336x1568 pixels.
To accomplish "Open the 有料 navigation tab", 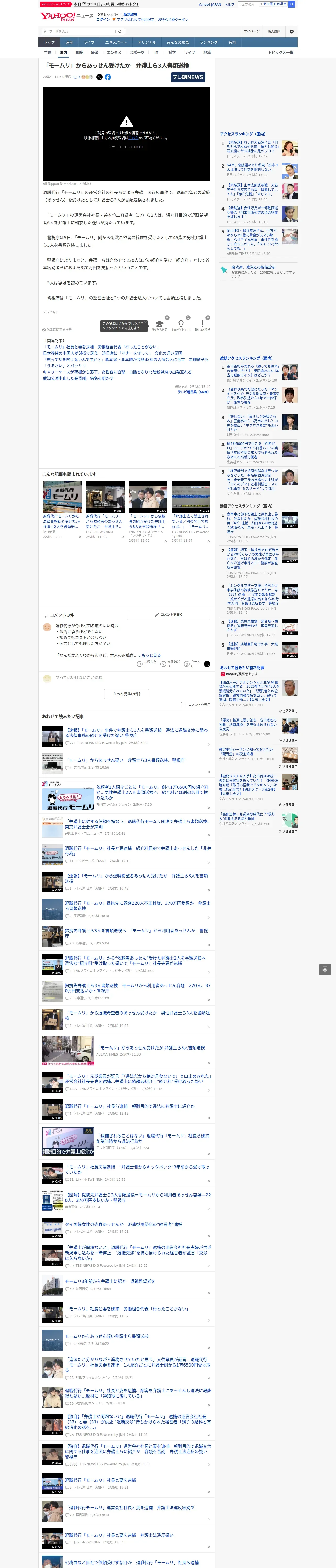I will (x=232, y=43).
